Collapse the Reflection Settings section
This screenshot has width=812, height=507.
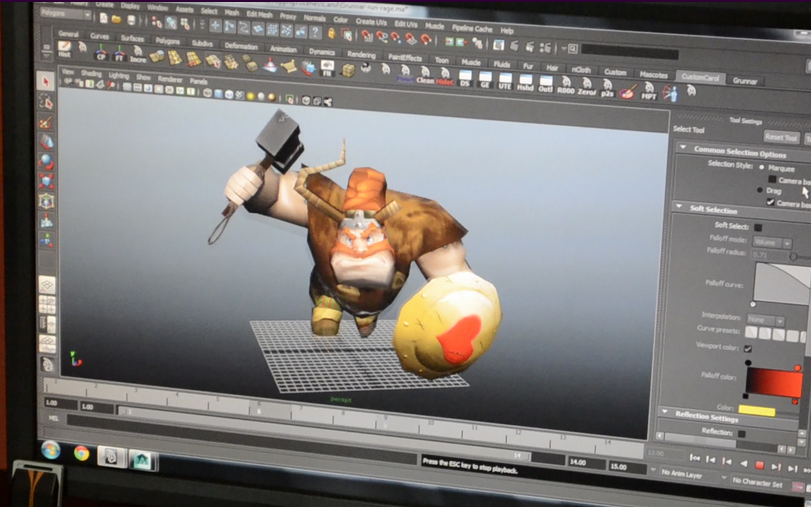tap(664, 412)
